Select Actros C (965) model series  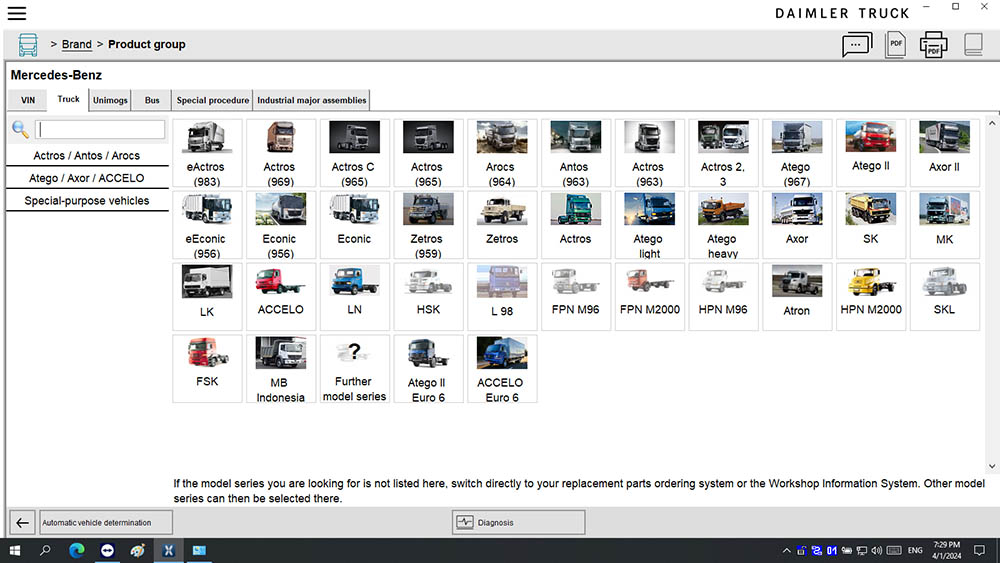pyautogui.click(x=355, y=153)
